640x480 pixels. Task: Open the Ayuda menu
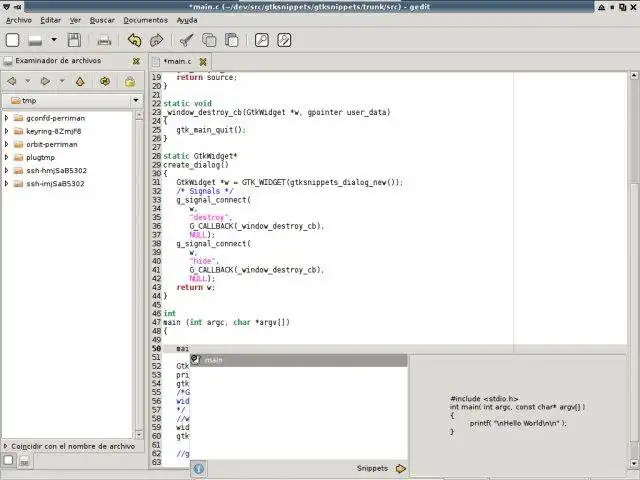pyautogui.click(x=187, y=20)
